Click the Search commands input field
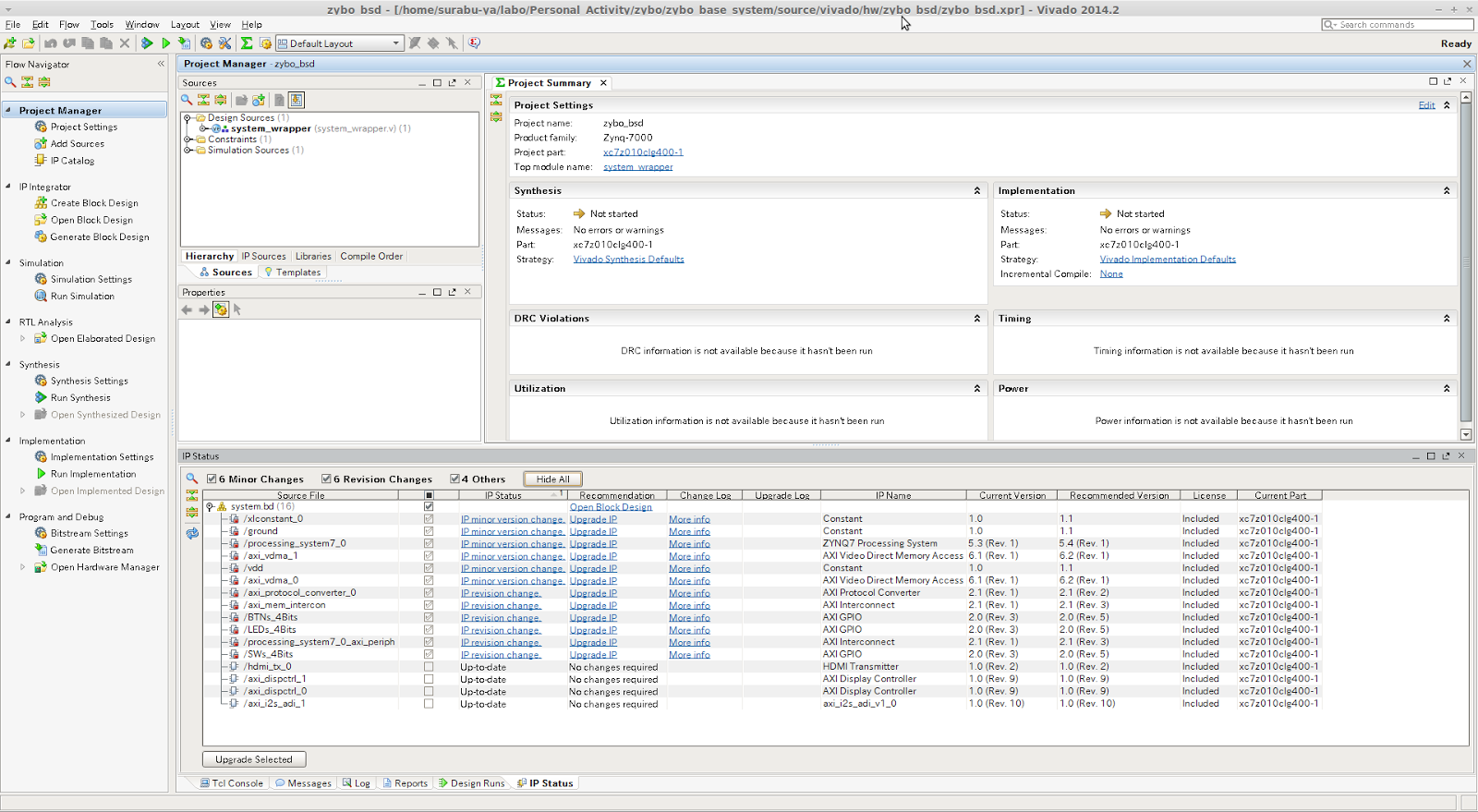Screen dimensions: 1478x812 tap(1397, 24)
